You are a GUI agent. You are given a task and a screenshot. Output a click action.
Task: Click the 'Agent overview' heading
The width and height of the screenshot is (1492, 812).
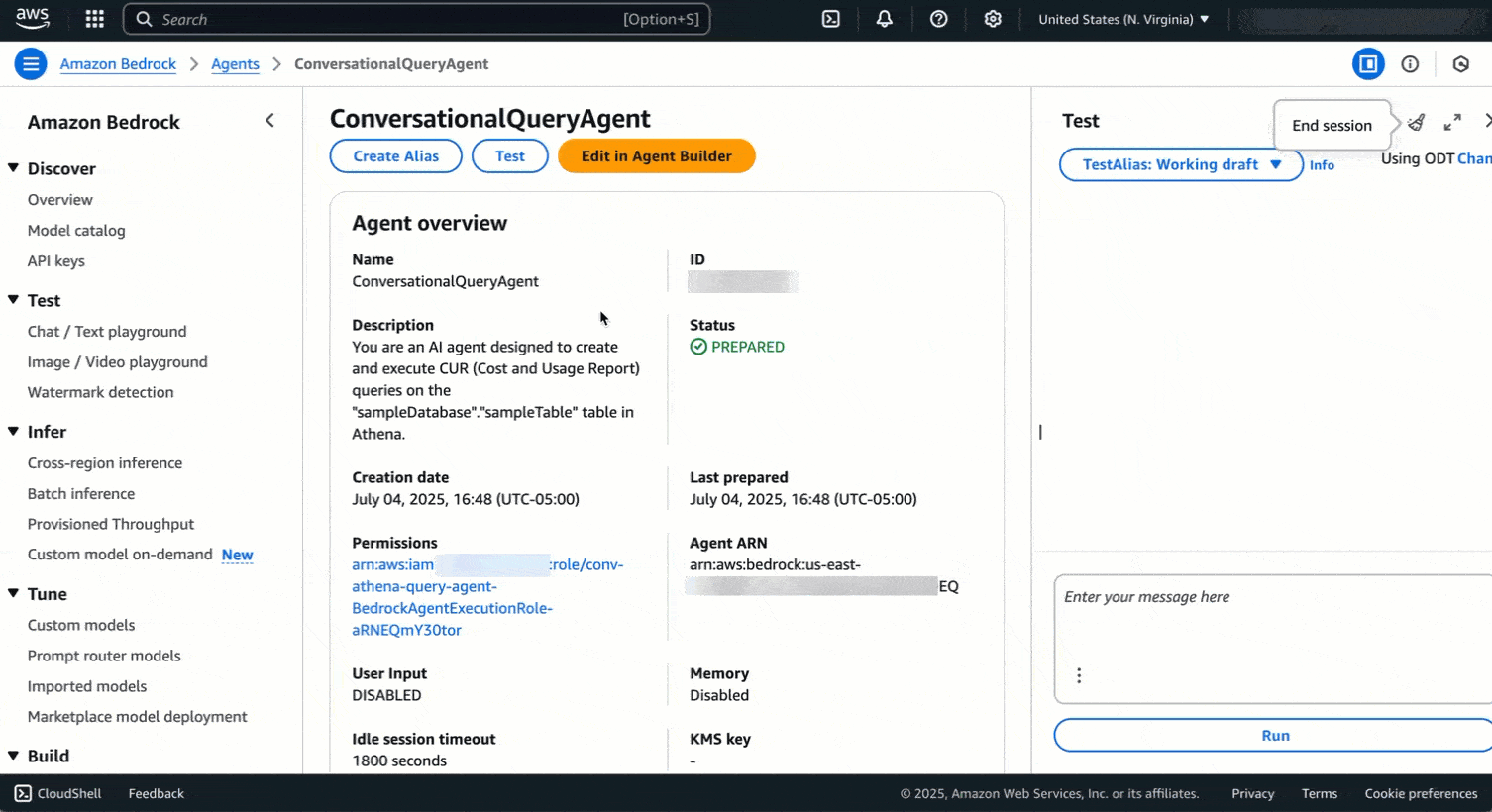tap(430, 223)
